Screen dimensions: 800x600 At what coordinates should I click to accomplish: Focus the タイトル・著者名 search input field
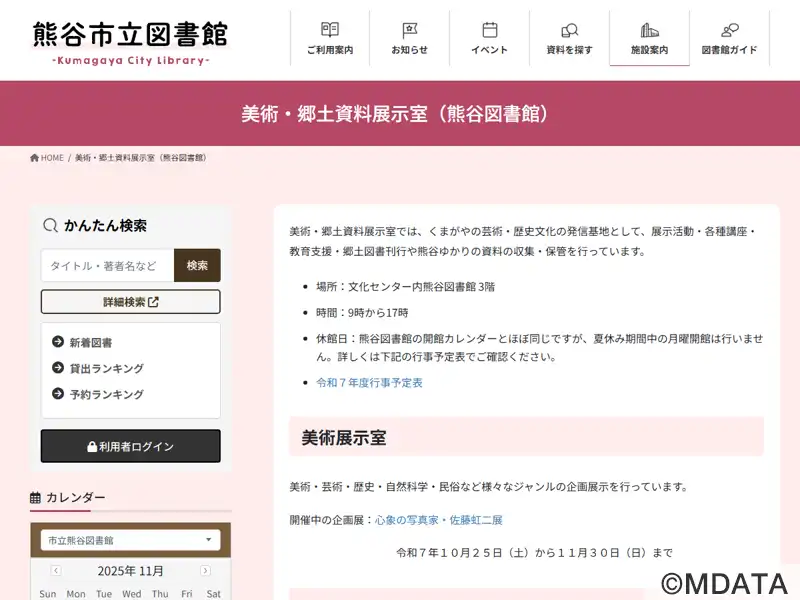pos(108,266)
